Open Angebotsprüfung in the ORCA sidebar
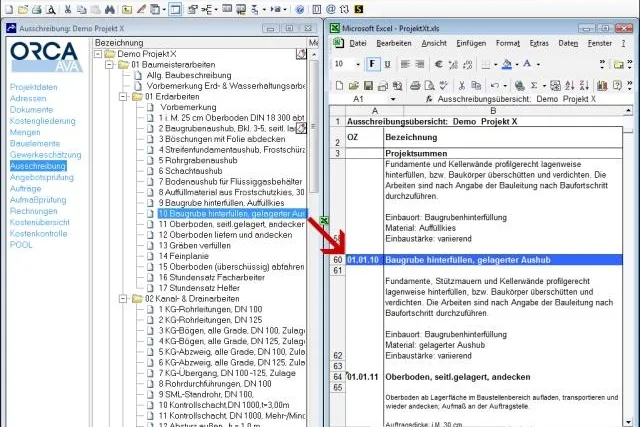640x427 pixels. click(x=42, y=178)
